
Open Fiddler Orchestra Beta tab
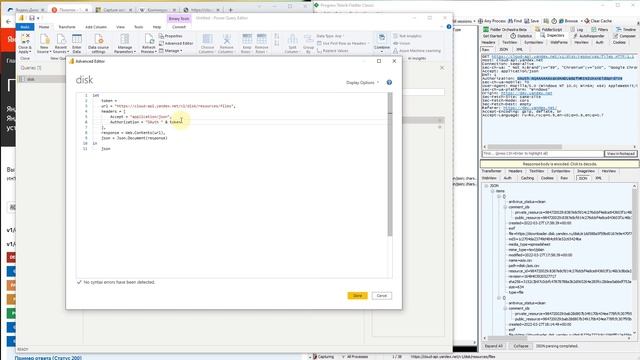point(505,30)
